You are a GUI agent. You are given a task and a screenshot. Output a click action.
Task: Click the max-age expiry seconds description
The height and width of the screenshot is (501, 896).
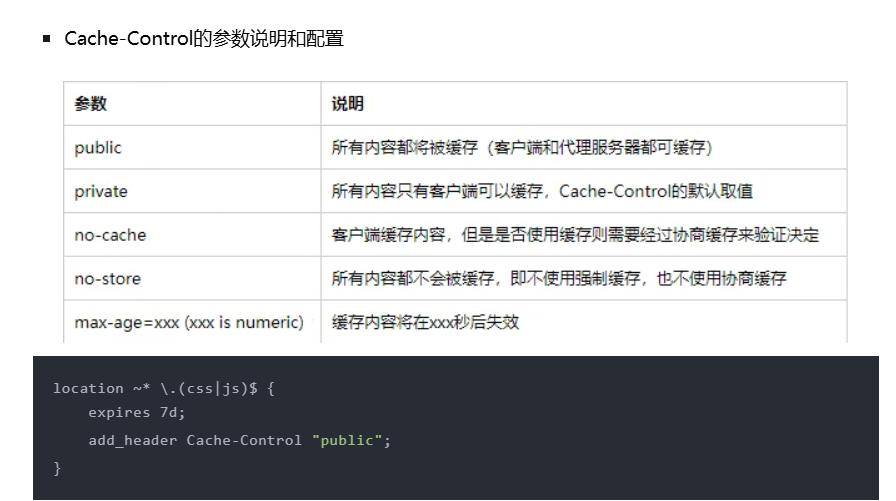(425, 322)
